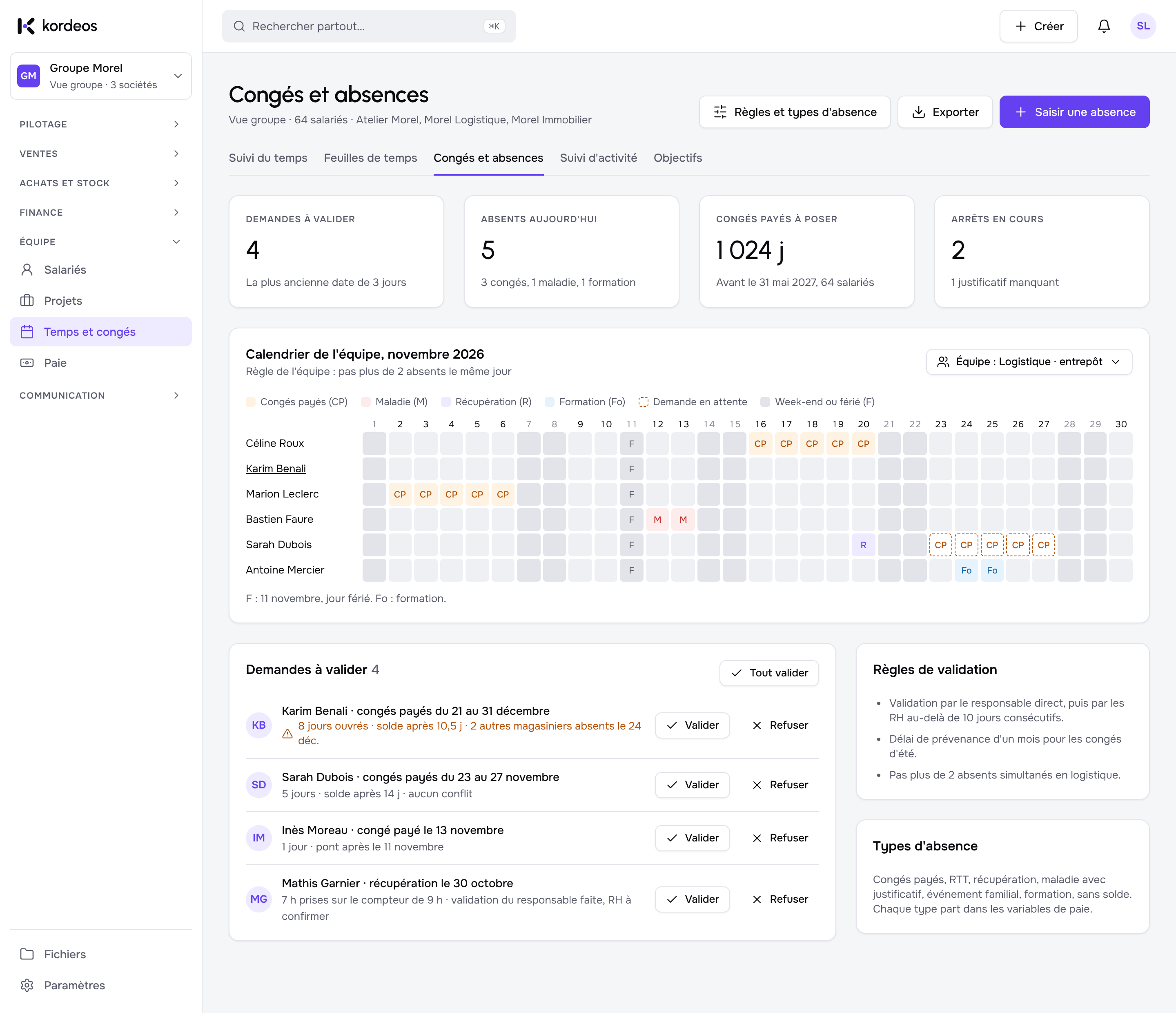Screen dimensions: 1176x1013
Task: Switch to Objectifs tab
Action: (x=678, y=158)
